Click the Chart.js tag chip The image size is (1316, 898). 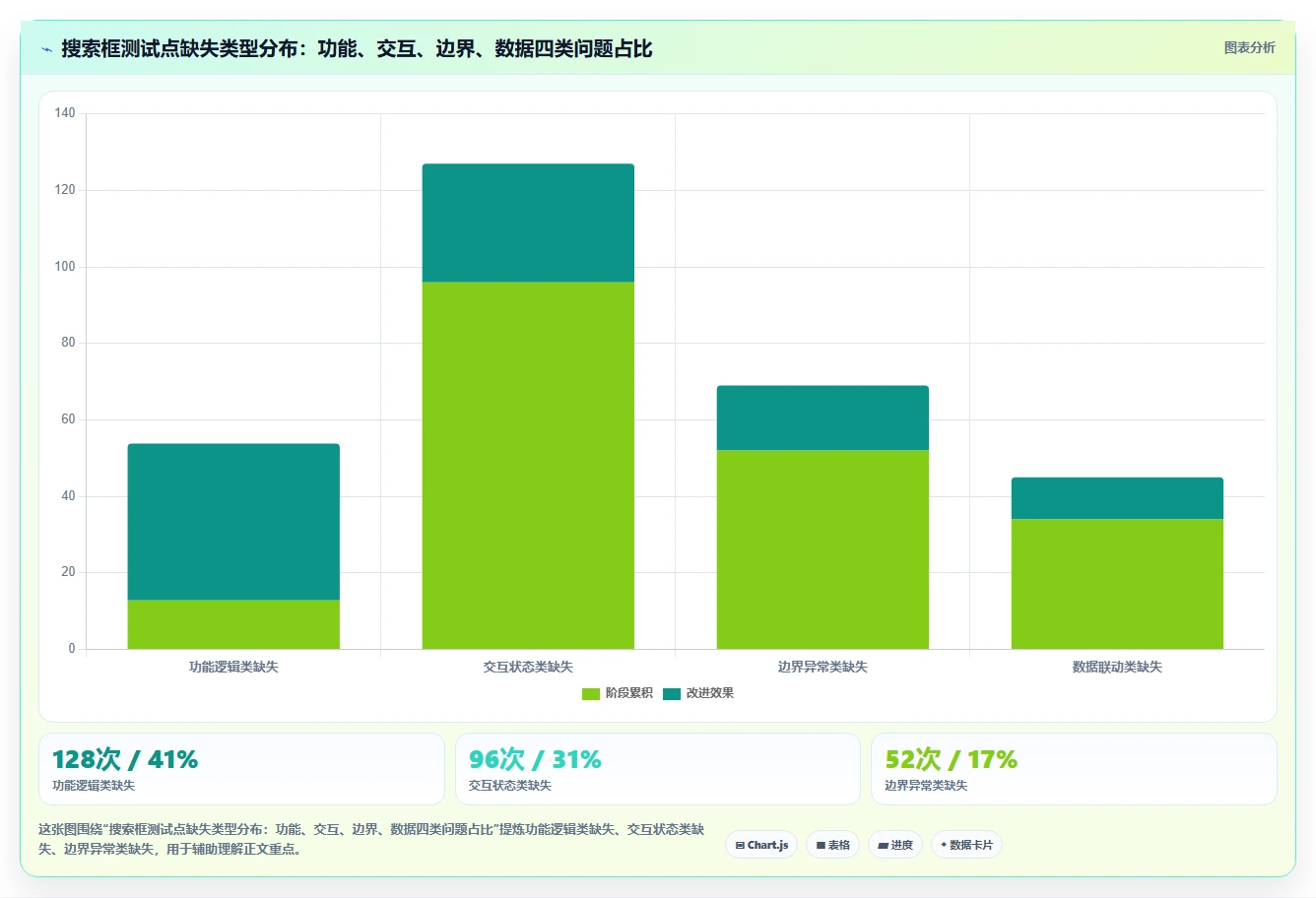pyautogui.click(x=761, y=845)
